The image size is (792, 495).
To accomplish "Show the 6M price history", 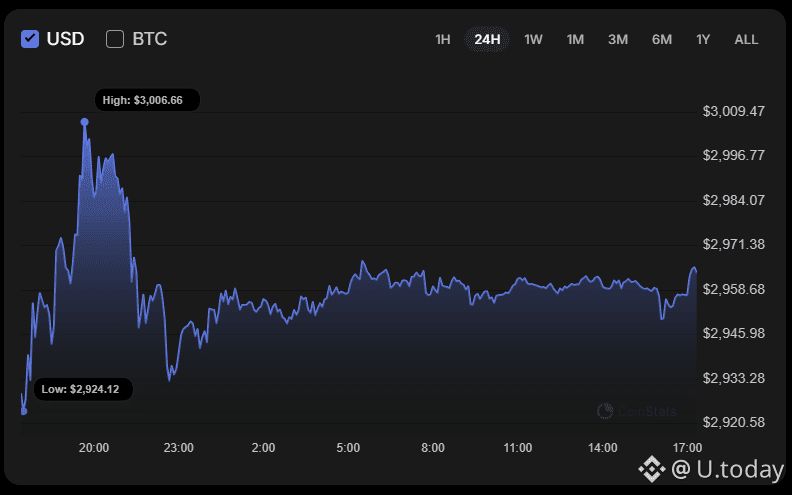I will (x=662, y=39).
